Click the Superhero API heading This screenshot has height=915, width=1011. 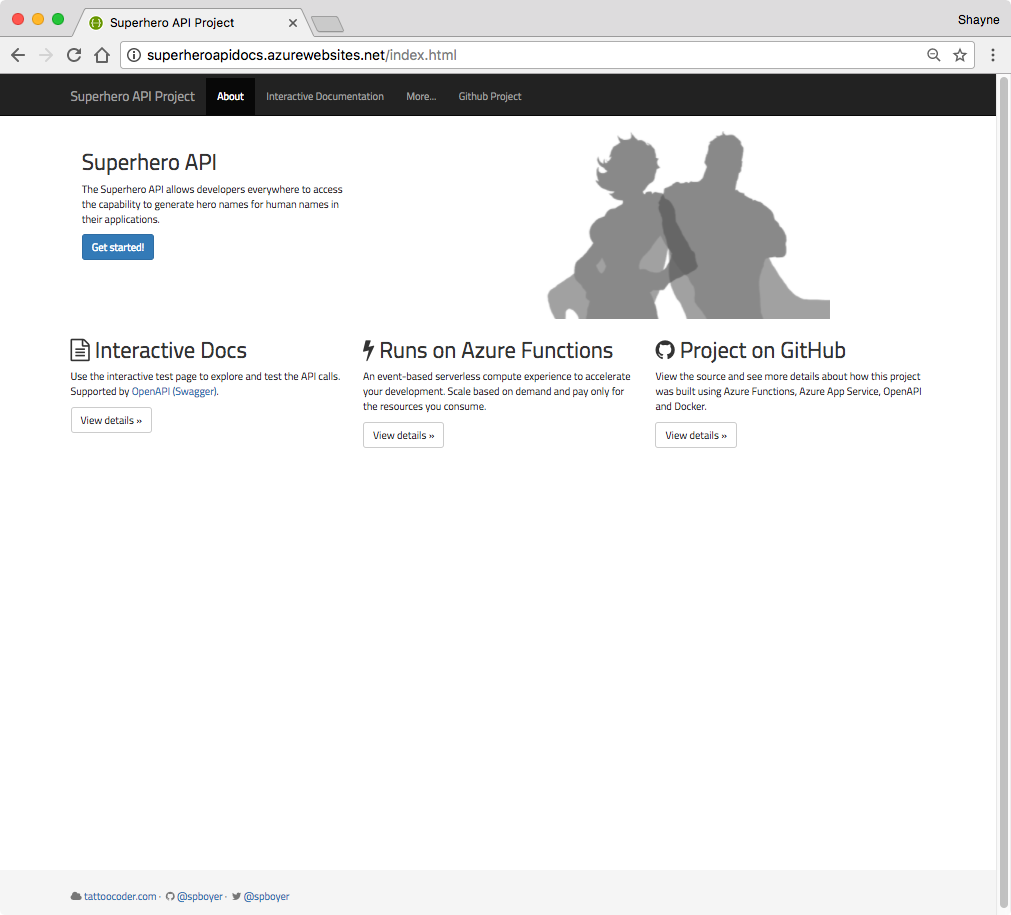click(x=149, y=162)
